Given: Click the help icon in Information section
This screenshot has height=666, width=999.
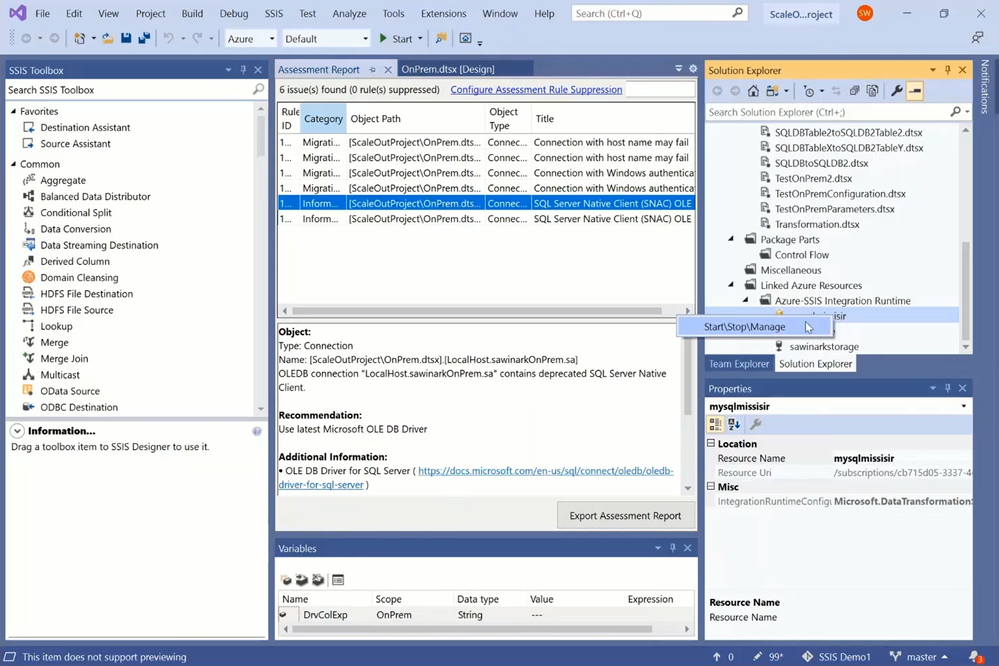Looking at the screenshot, I should (x=257, y=431).
